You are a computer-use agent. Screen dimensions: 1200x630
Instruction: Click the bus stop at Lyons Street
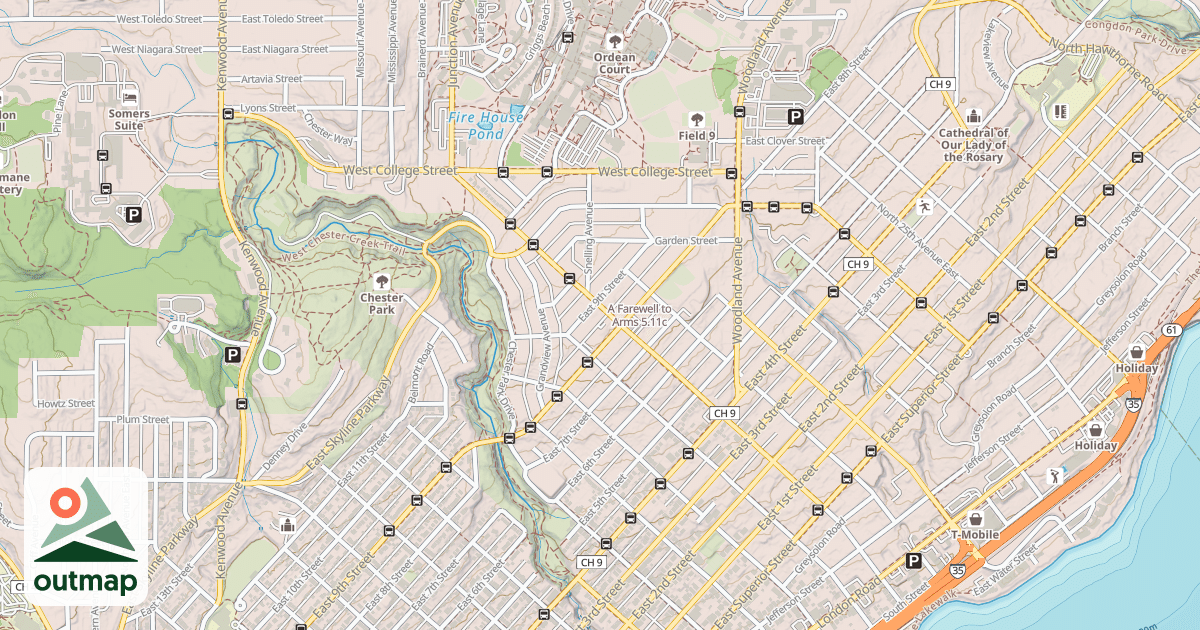point(228,113)
